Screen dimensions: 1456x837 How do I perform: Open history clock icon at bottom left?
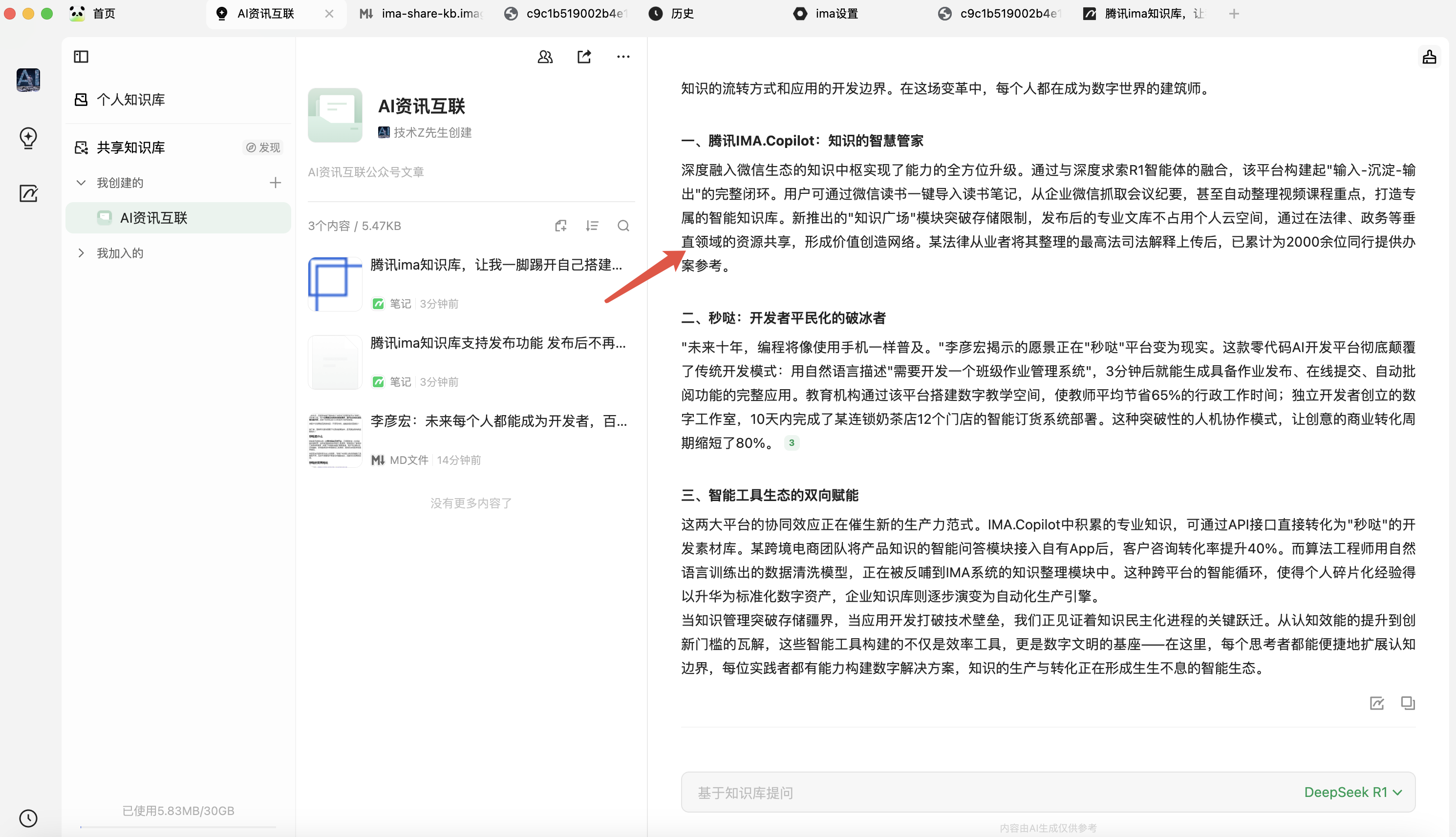click(x=28, y=818)
